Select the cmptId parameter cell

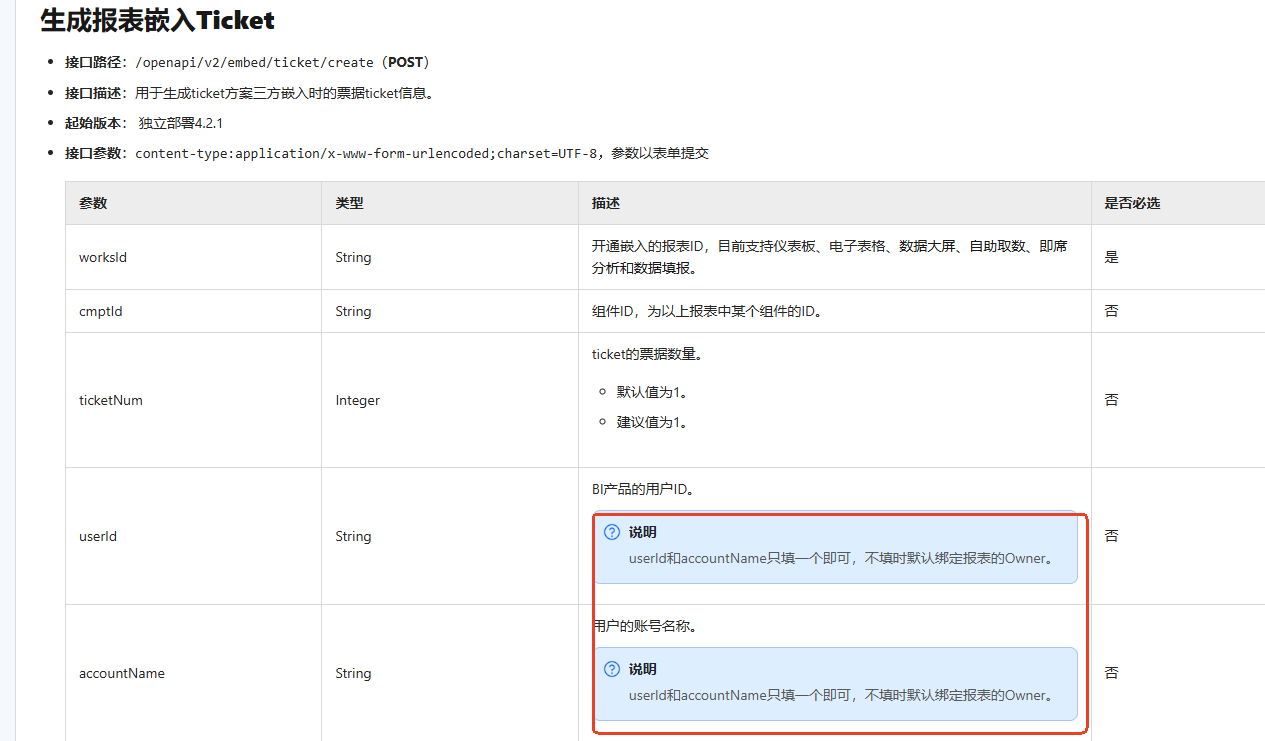101,311
